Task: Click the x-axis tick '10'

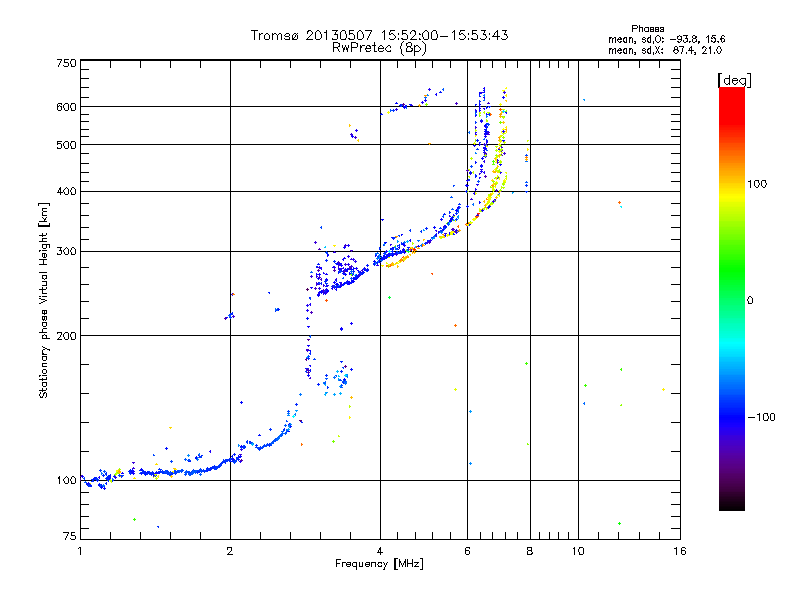Action: click(x=578, y=551)
